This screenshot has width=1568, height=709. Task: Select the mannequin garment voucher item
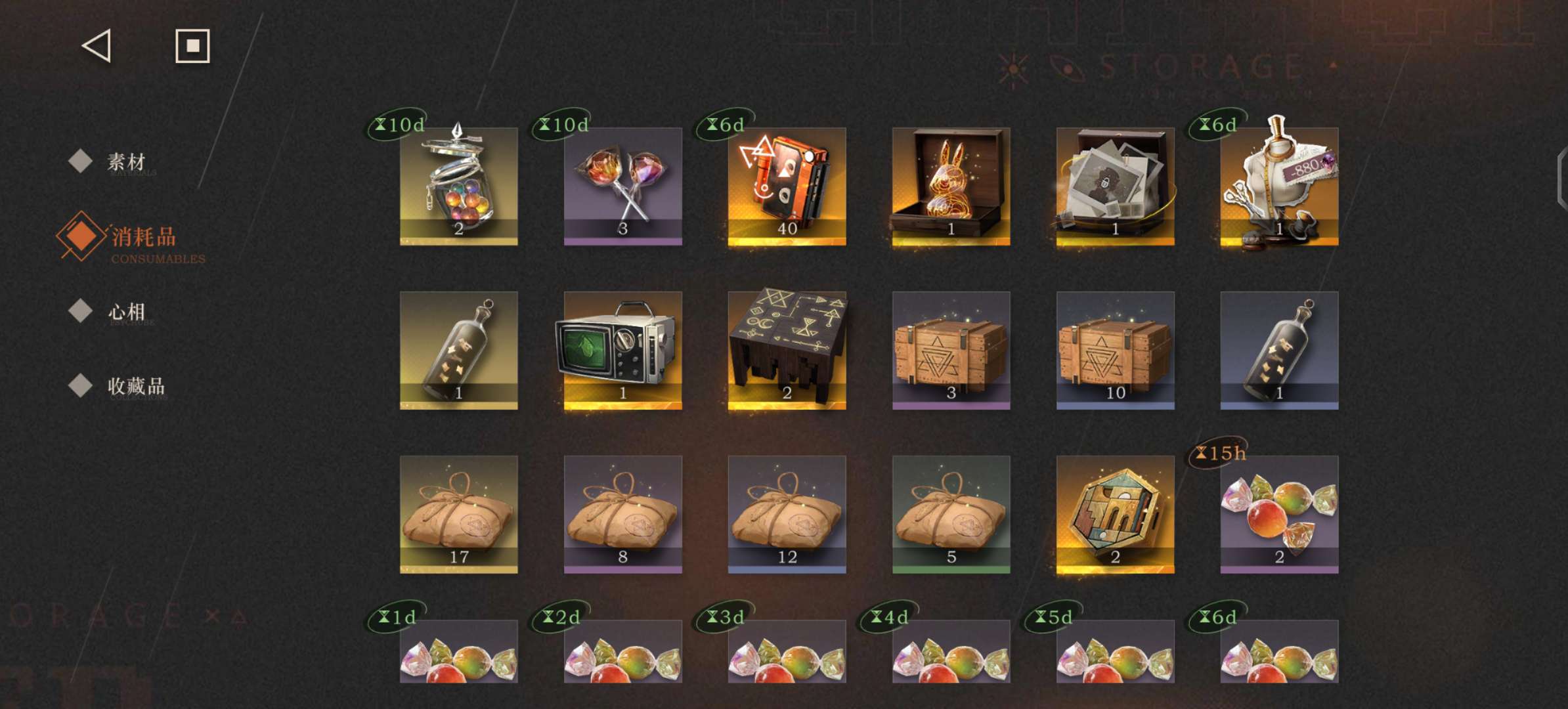coord(1279,186)
